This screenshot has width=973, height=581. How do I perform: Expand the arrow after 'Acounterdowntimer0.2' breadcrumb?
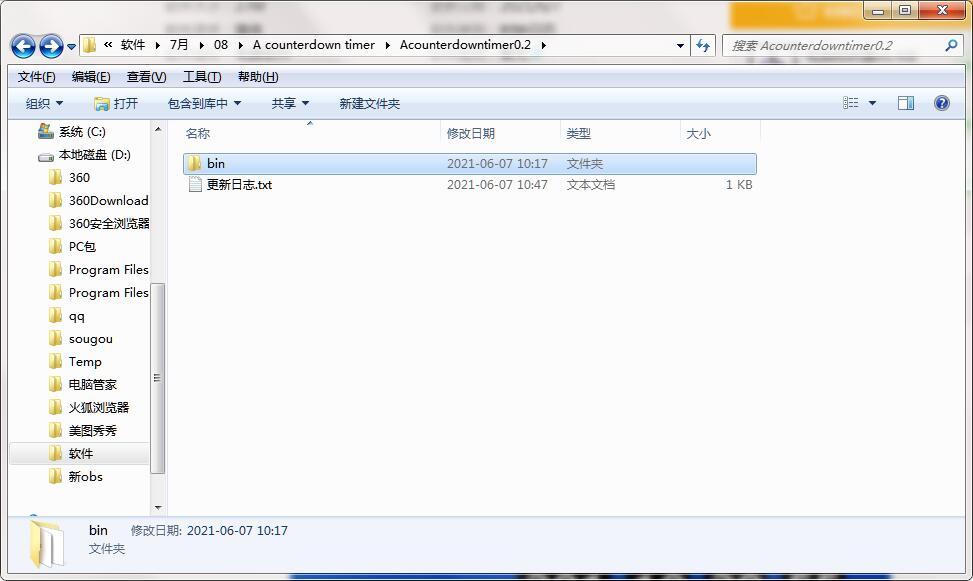[x=544, y=45]
